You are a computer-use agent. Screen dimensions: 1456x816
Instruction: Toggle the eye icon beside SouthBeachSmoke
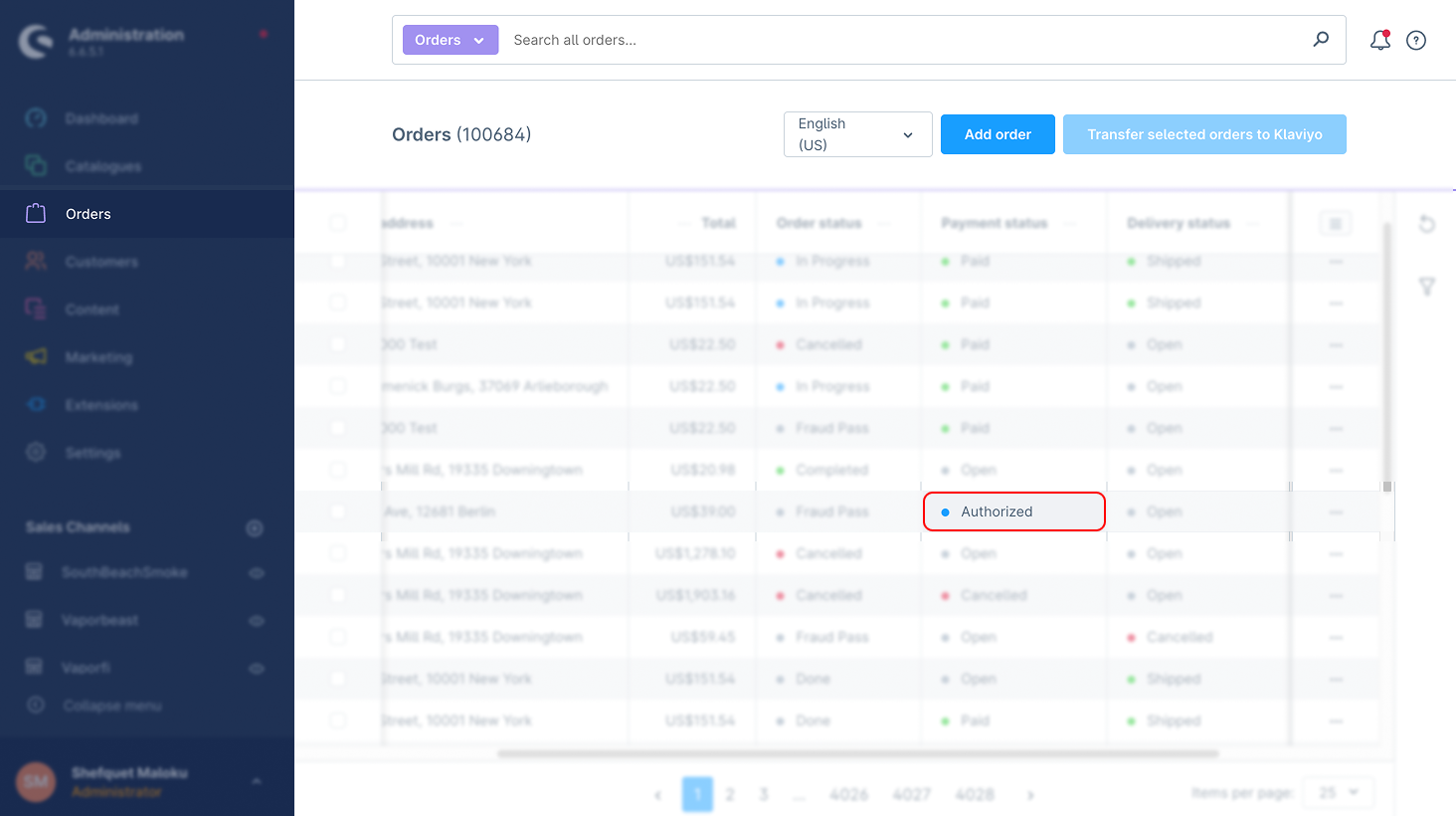coord(257,573)
